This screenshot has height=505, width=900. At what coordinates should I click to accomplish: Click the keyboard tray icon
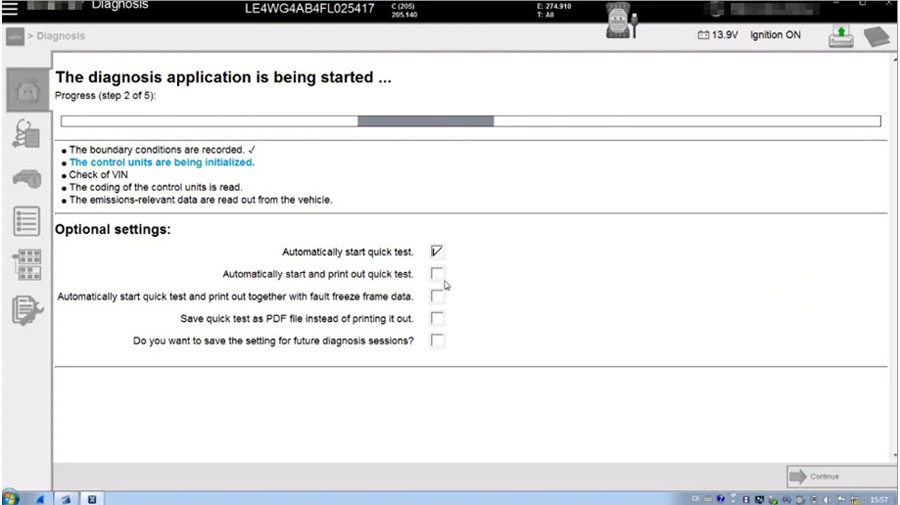pos(708,499)
